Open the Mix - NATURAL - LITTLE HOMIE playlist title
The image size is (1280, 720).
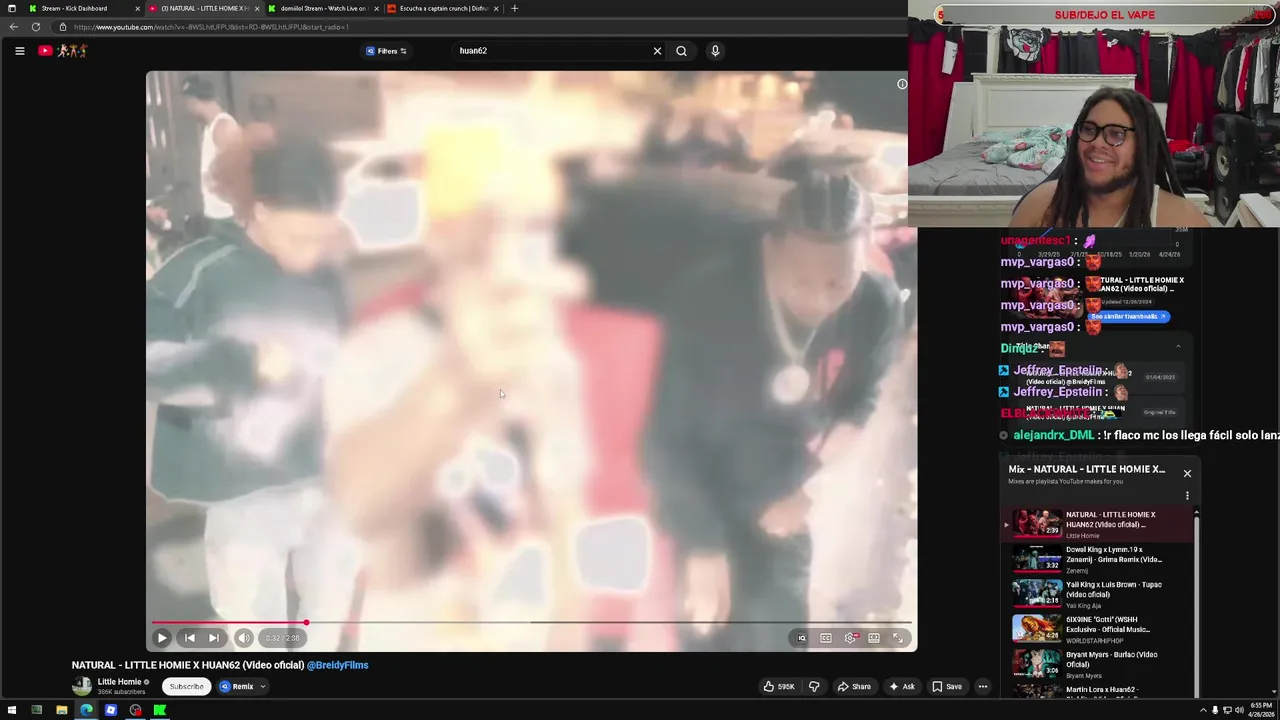(1087, 469)
